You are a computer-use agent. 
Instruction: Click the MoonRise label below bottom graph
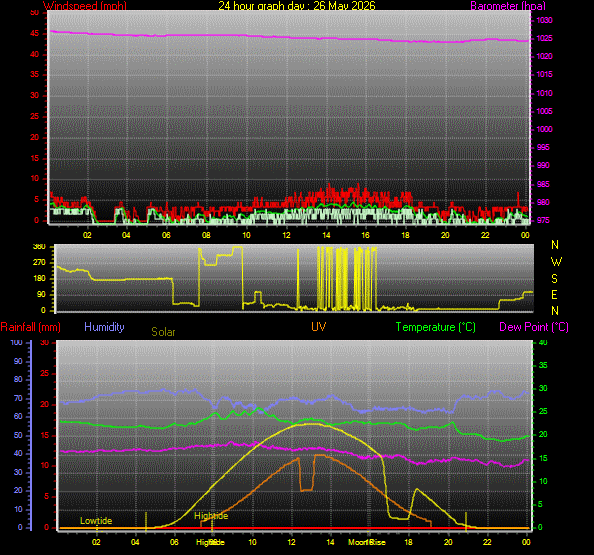pyautogui.click(x=367, y=542)
